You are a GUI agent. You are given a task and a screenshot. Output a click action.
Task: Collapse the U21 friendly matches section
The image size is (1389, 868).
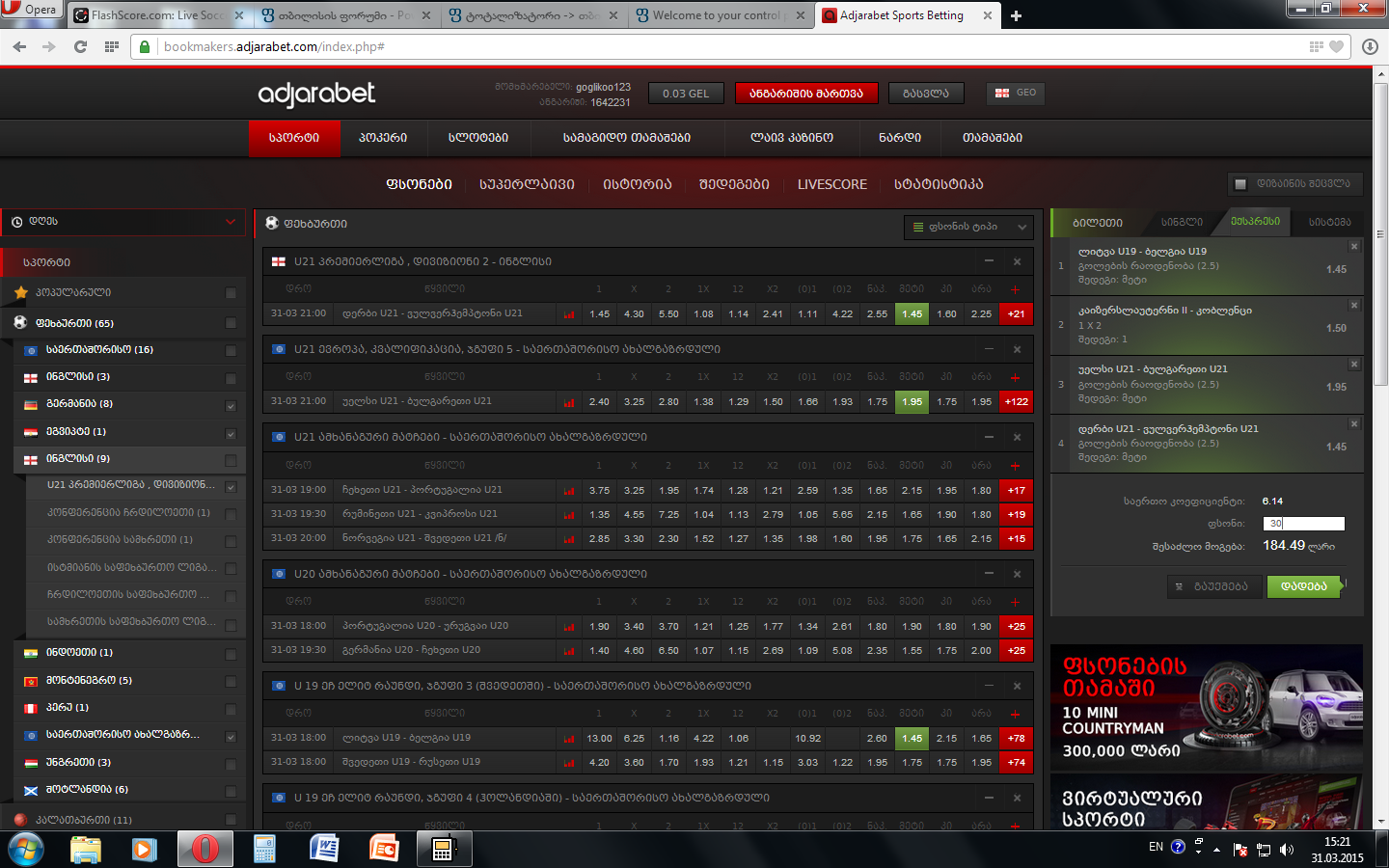point(989,437)
